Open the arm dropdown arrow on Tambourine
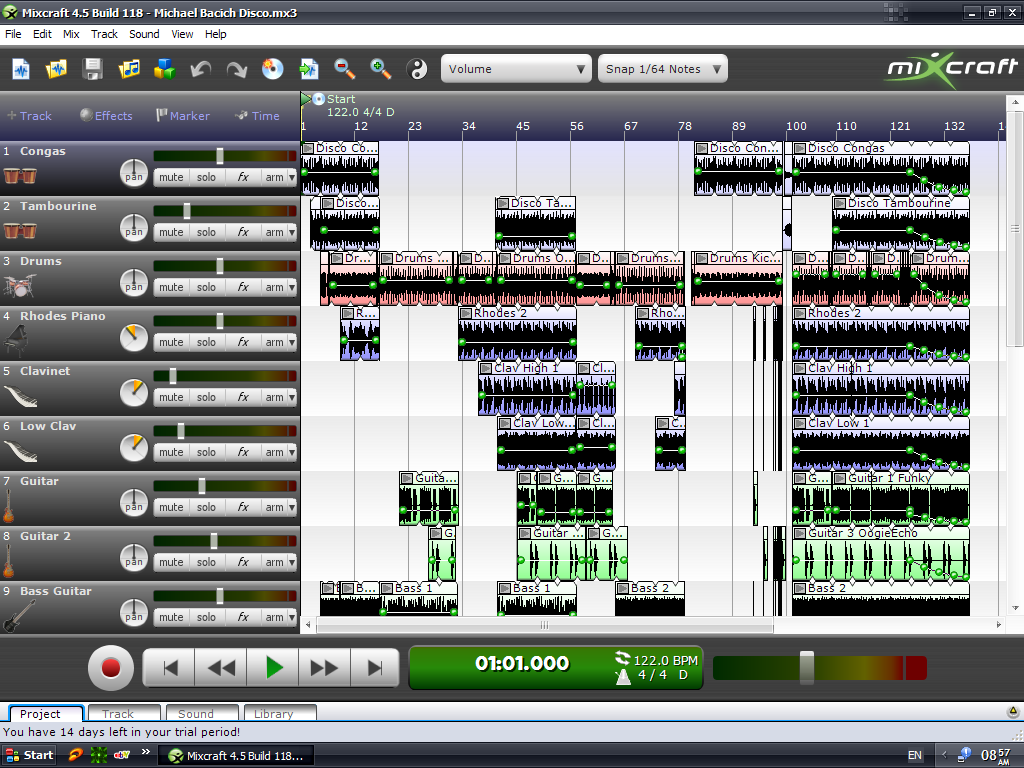This screenshot has height=768, width=1024. point(292,232)
